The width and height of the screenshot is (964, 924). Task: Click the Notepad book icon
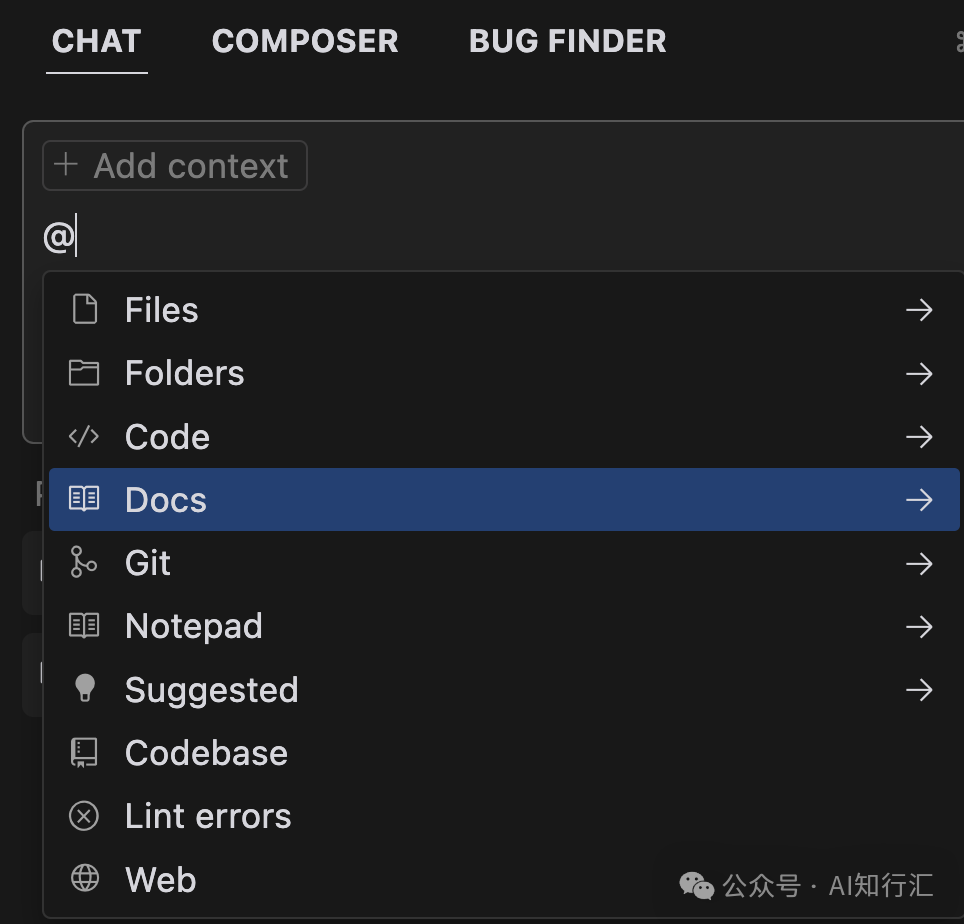coord(84,625)
